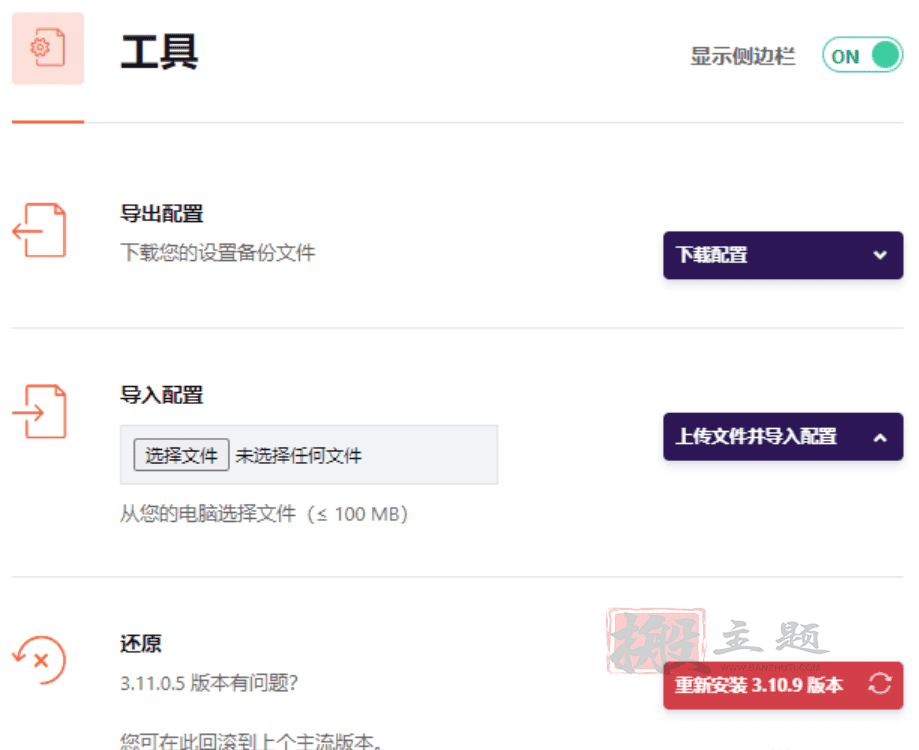Click the 导出配置 export file icon
This screenshot has height=750, width=919.
39,230
